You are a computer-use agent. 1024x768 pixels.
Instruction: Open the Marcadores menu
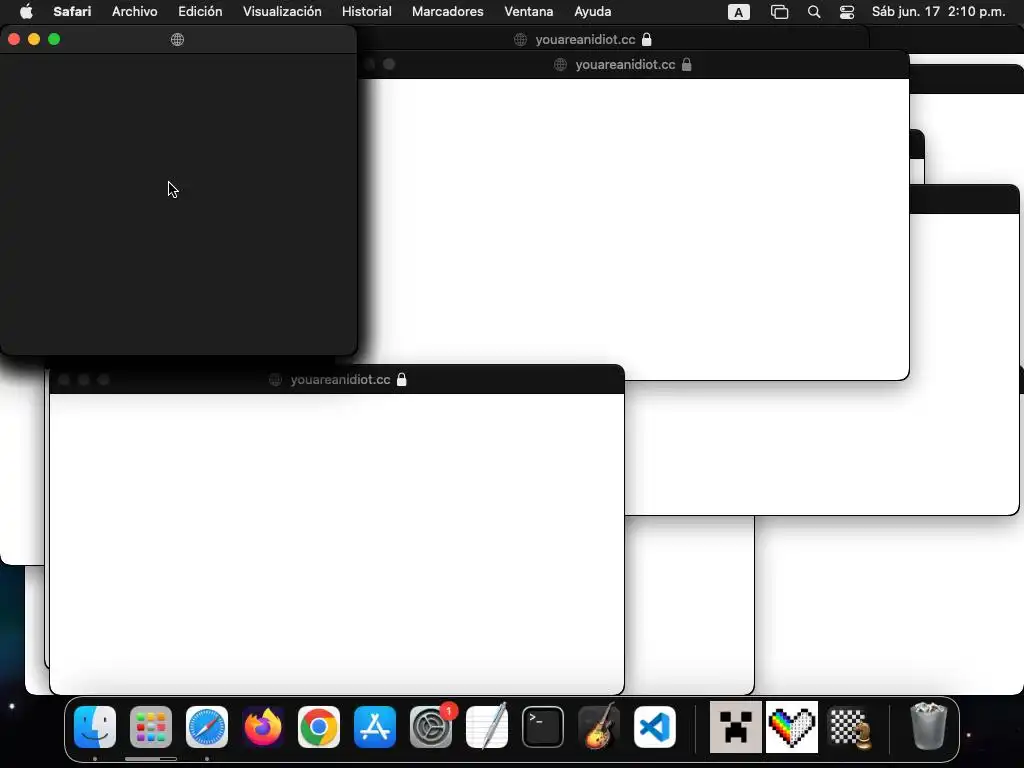coord(447,11)
